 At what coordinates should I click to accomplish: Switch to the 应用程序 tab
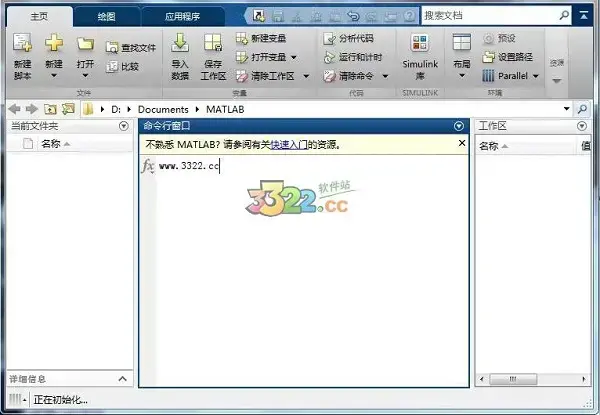(182, 16)
